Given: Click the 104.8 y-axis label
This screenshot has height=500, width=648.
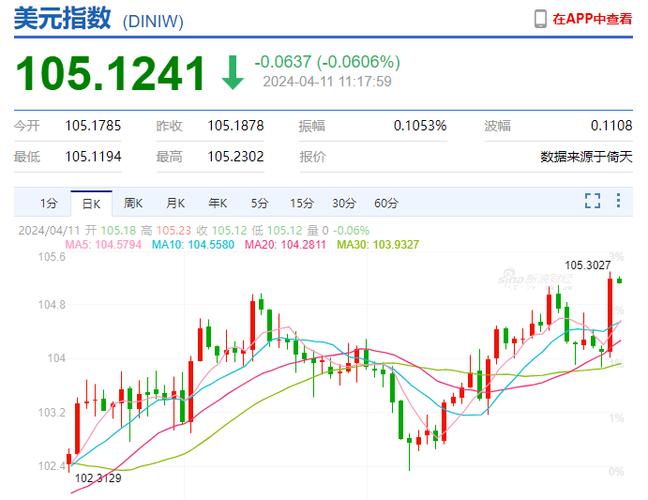Looking at the screenshot, I should 52,305.
